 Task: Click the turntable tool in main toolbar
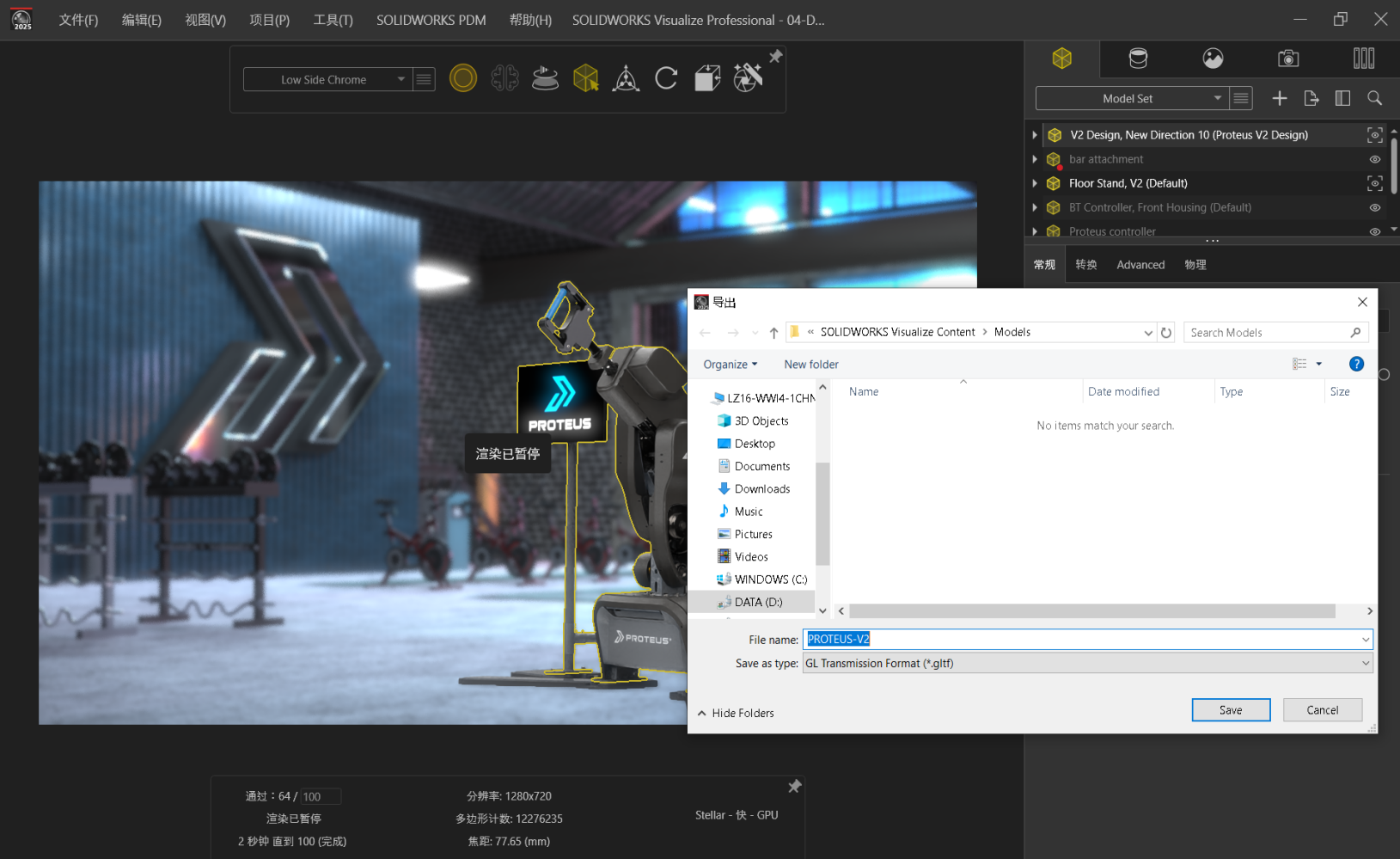[545, 78]
